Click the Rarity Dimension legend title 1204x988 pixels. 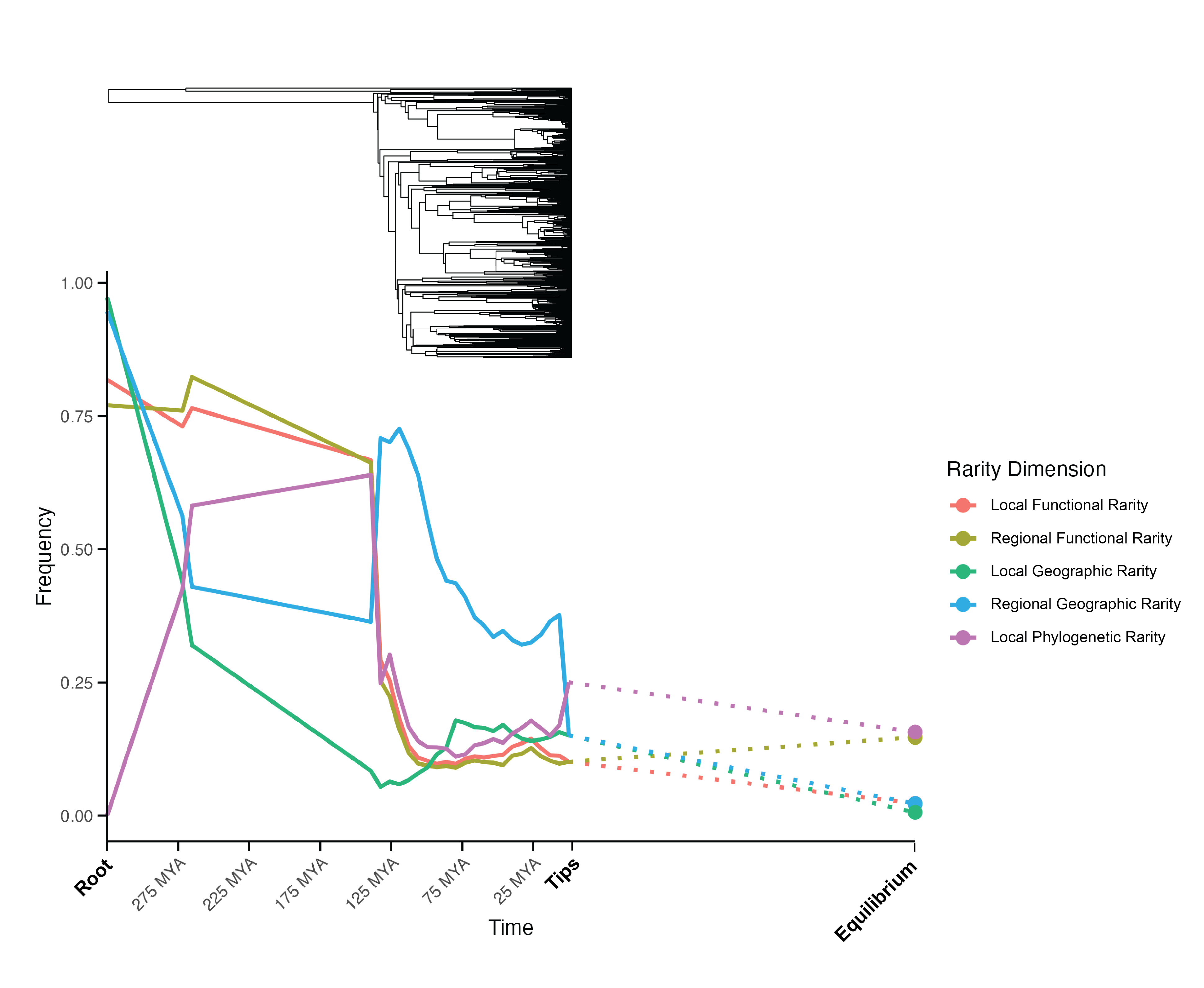click(x=1026, y=470)
